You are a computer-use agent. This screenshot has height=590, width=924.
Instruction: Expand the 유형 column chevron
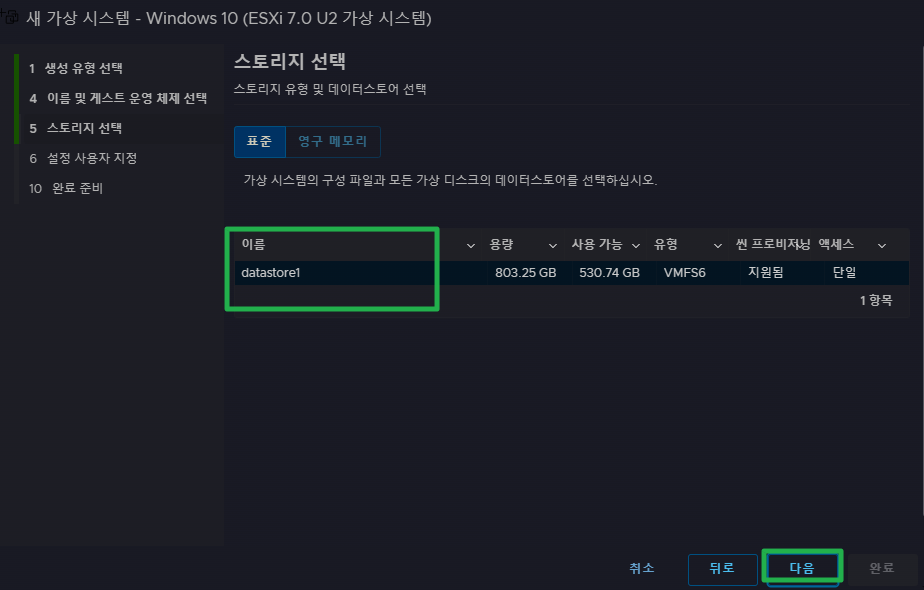click(718, 245)
